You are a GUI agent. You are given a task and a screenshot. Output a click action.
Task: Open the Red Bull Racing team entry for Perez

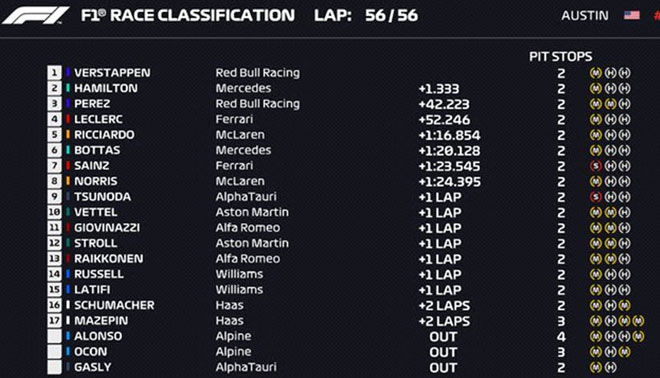pyautogui.click(x=258, y=104)
